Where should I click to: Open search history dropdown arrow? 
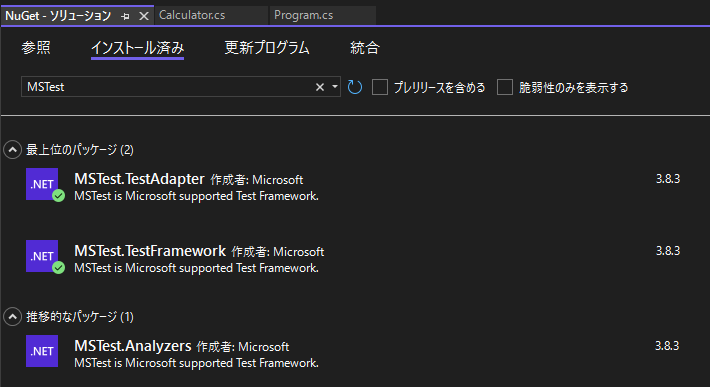(x=335, y=86)
